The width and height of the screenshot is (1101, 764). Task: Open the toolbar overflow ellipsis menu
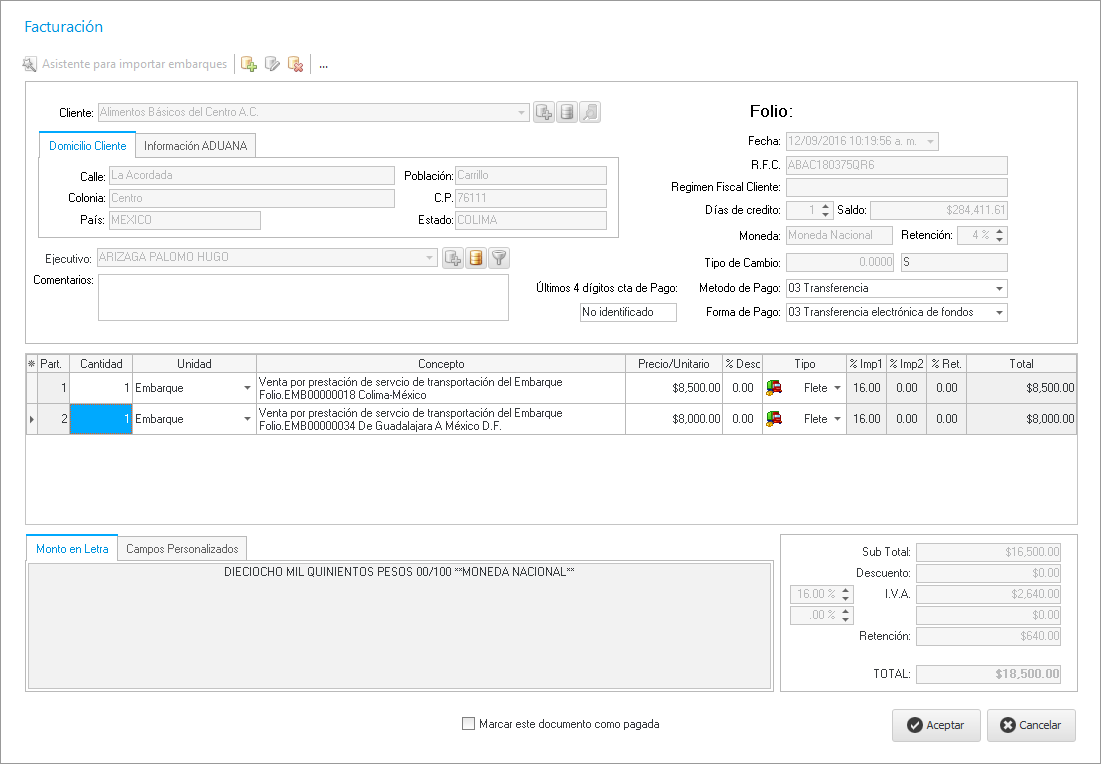point(324,64)
